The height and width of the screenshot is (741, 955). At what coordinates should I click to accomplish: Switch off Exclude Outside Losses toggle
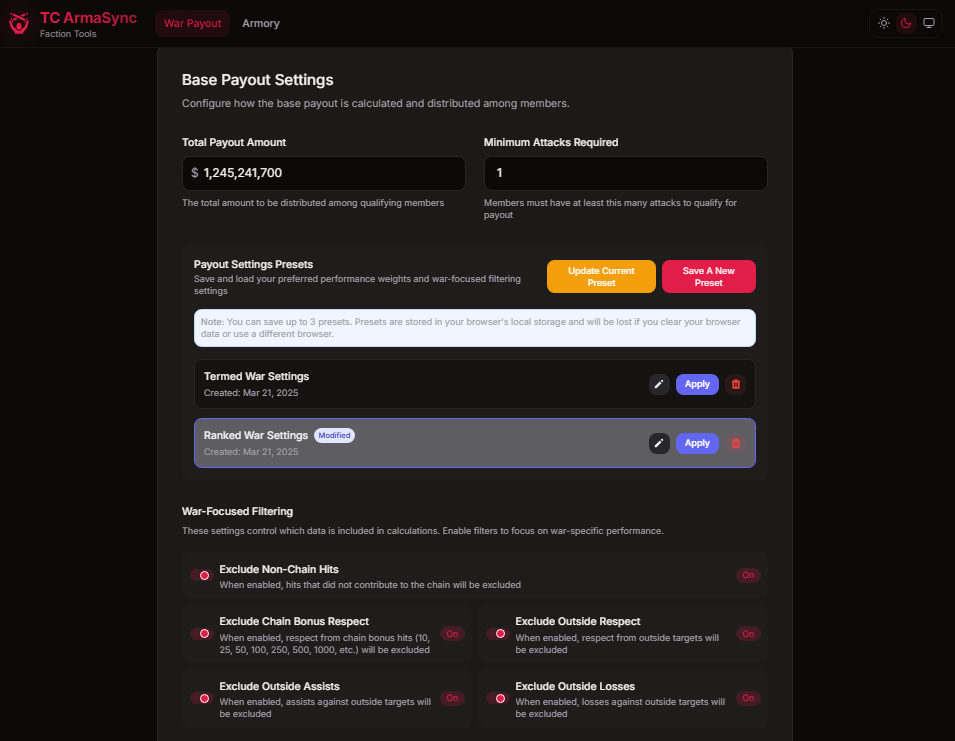click(x=497, y=698)
